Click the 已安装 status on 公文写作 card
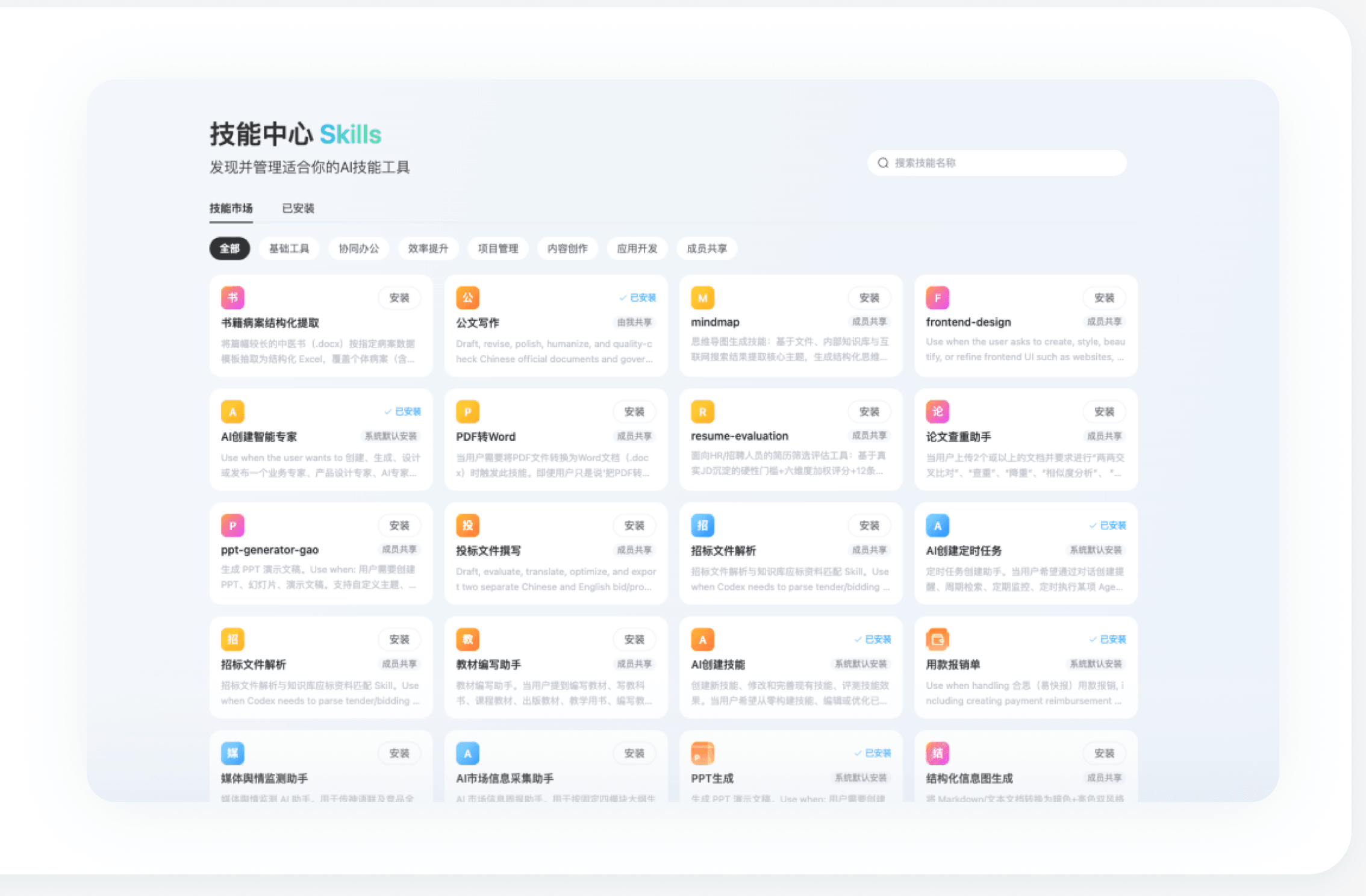Screen dimensions: 1366x896 (637, 297)
